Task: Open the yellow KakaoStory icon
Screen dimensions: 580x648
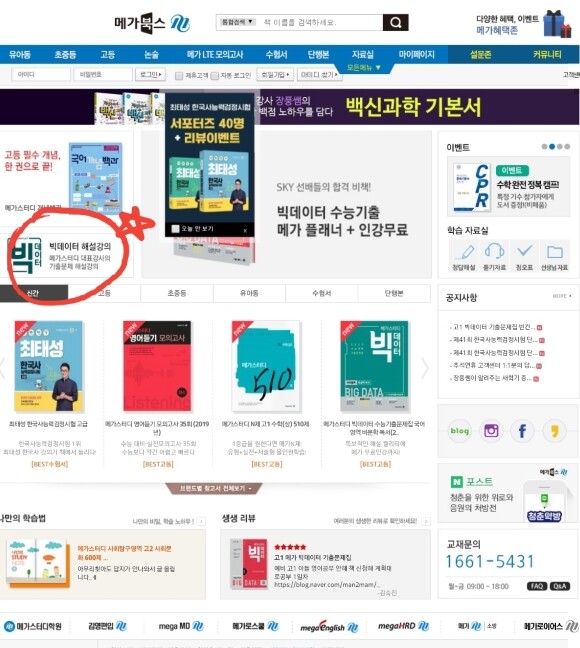Action: coord(554,431)
